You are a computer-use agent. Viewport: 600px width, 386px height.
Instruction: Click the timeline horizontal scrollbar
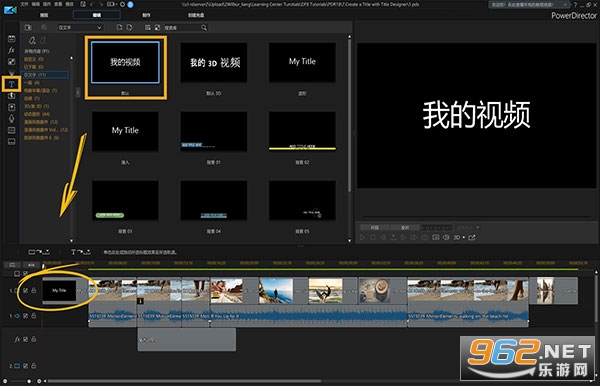(x=184, y=381)
